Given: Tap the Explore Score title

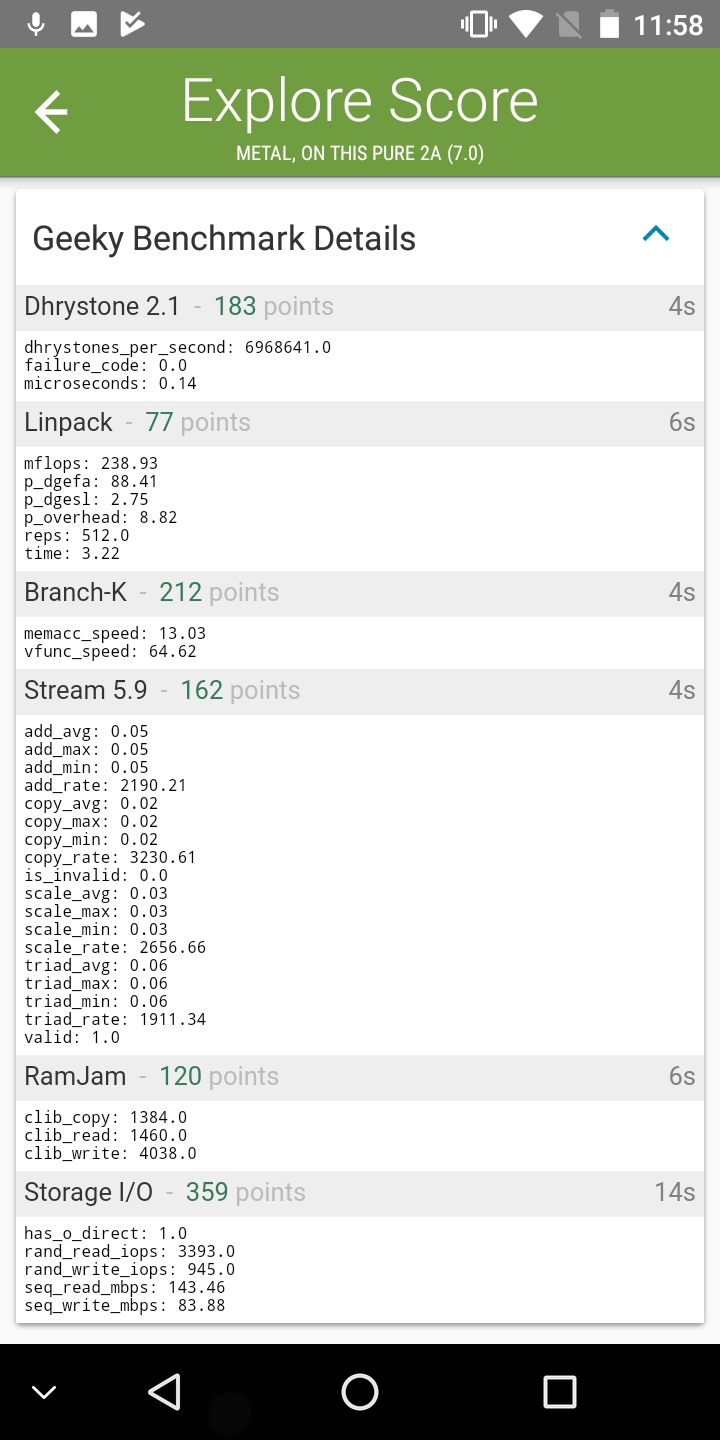Looking at the screenshot, I should click(360, 101).
